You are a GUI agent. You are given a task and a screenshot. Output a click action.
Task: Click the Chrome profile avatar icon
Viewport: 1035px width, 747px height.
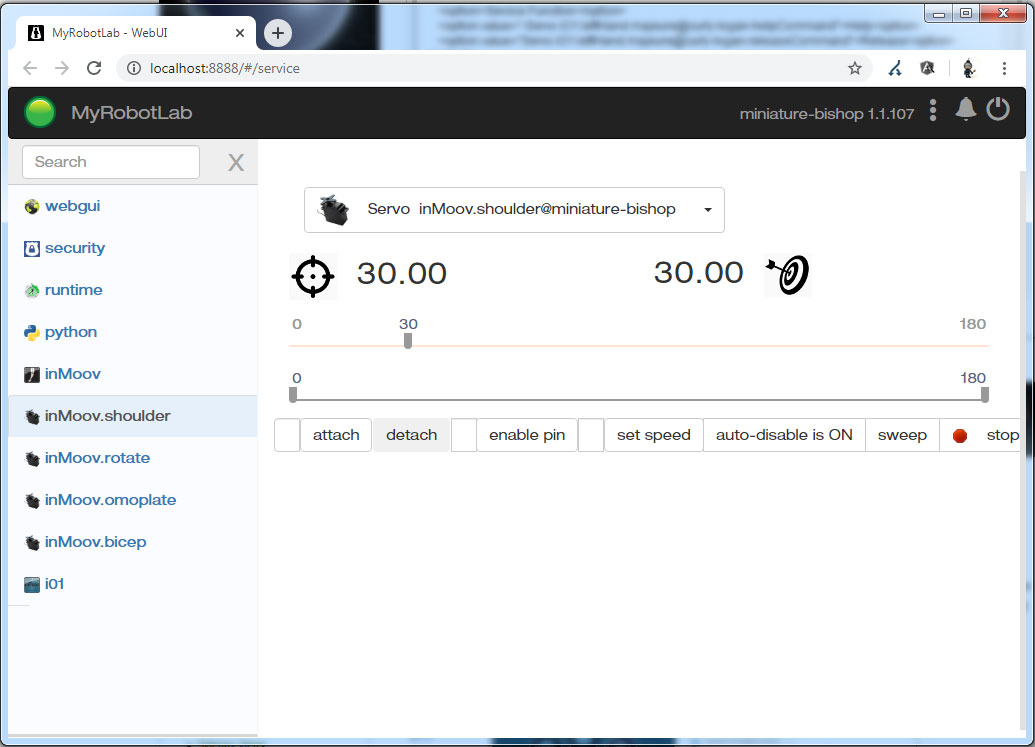pos(968,68)
